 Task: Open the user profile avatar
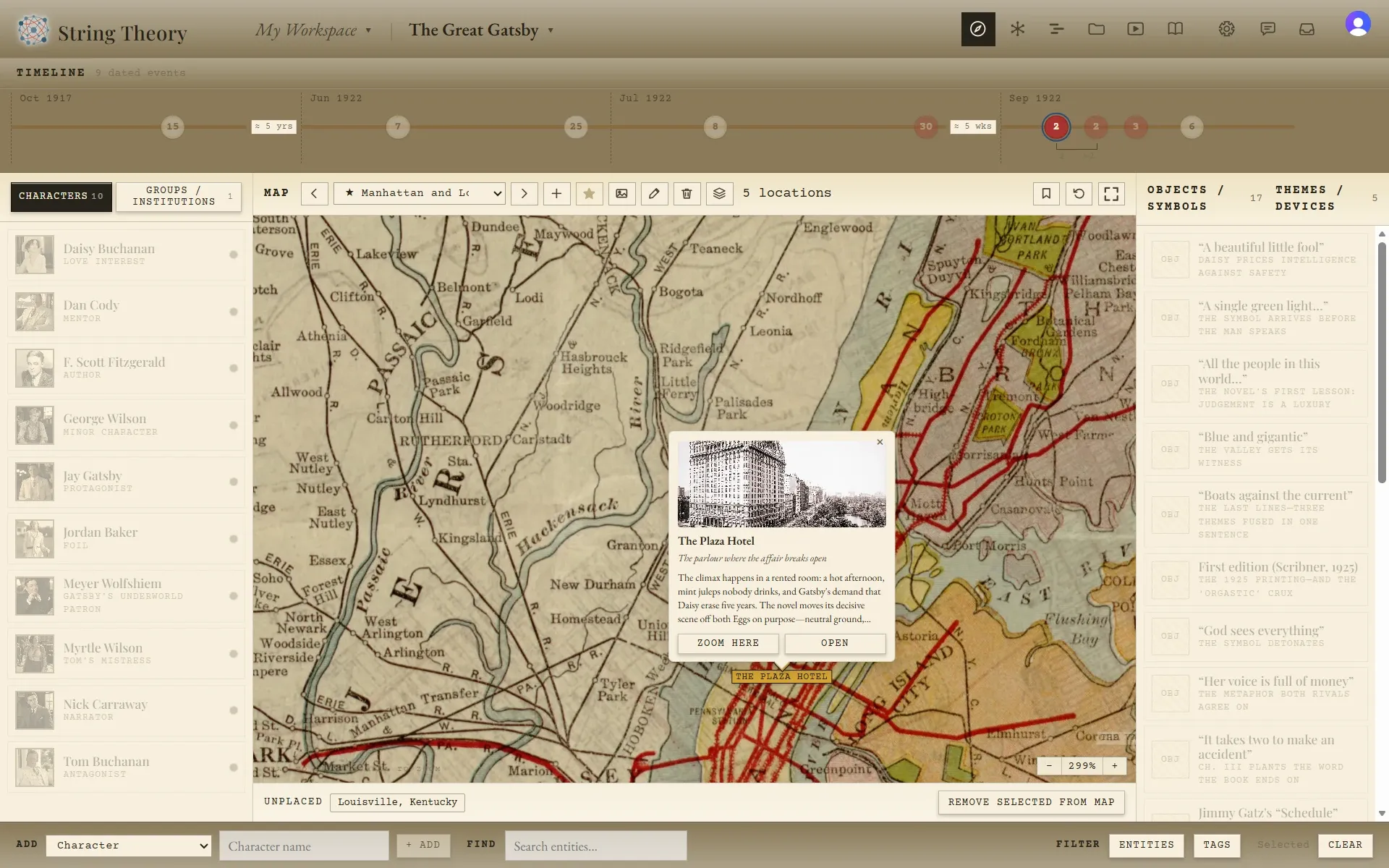point(1358,24)
